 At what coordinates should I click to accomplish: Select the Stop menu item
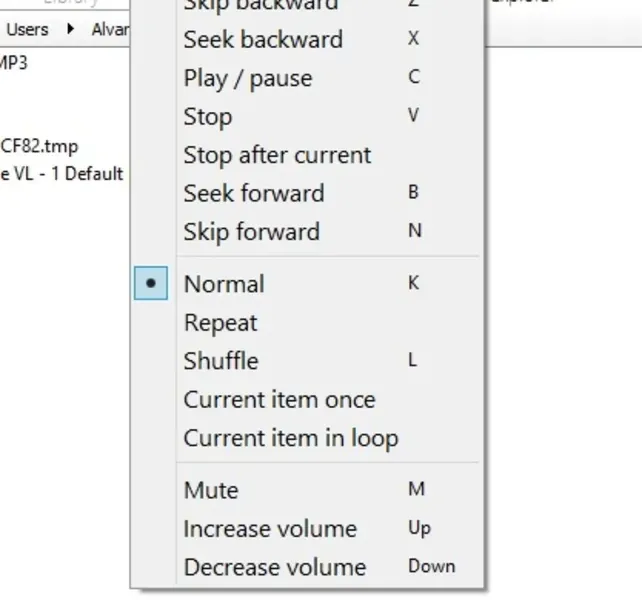pyautogui.click(x=207, y=117)
